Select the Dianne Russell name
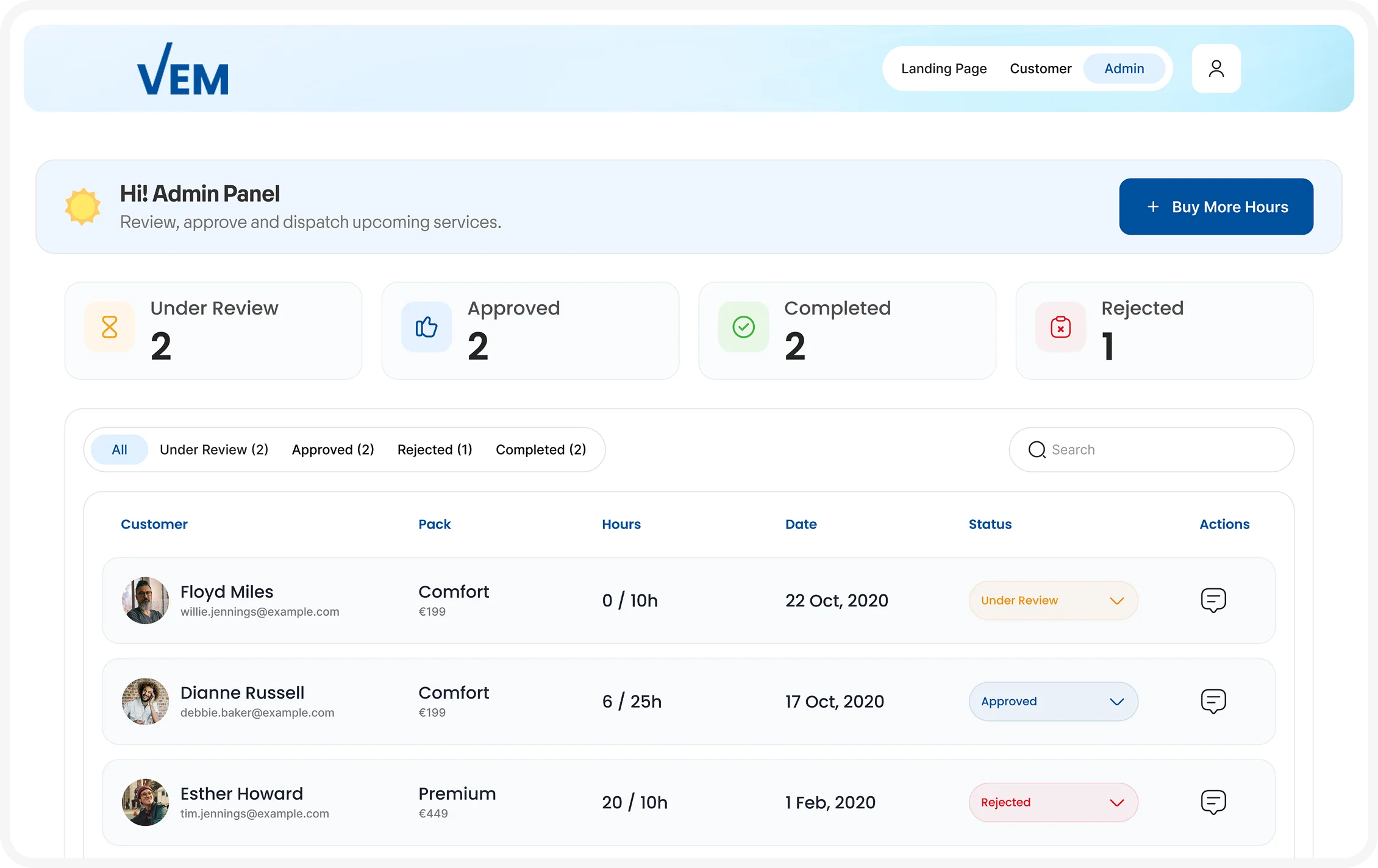The height and width of the screenshot is (868, 1378). pos(242,693)
